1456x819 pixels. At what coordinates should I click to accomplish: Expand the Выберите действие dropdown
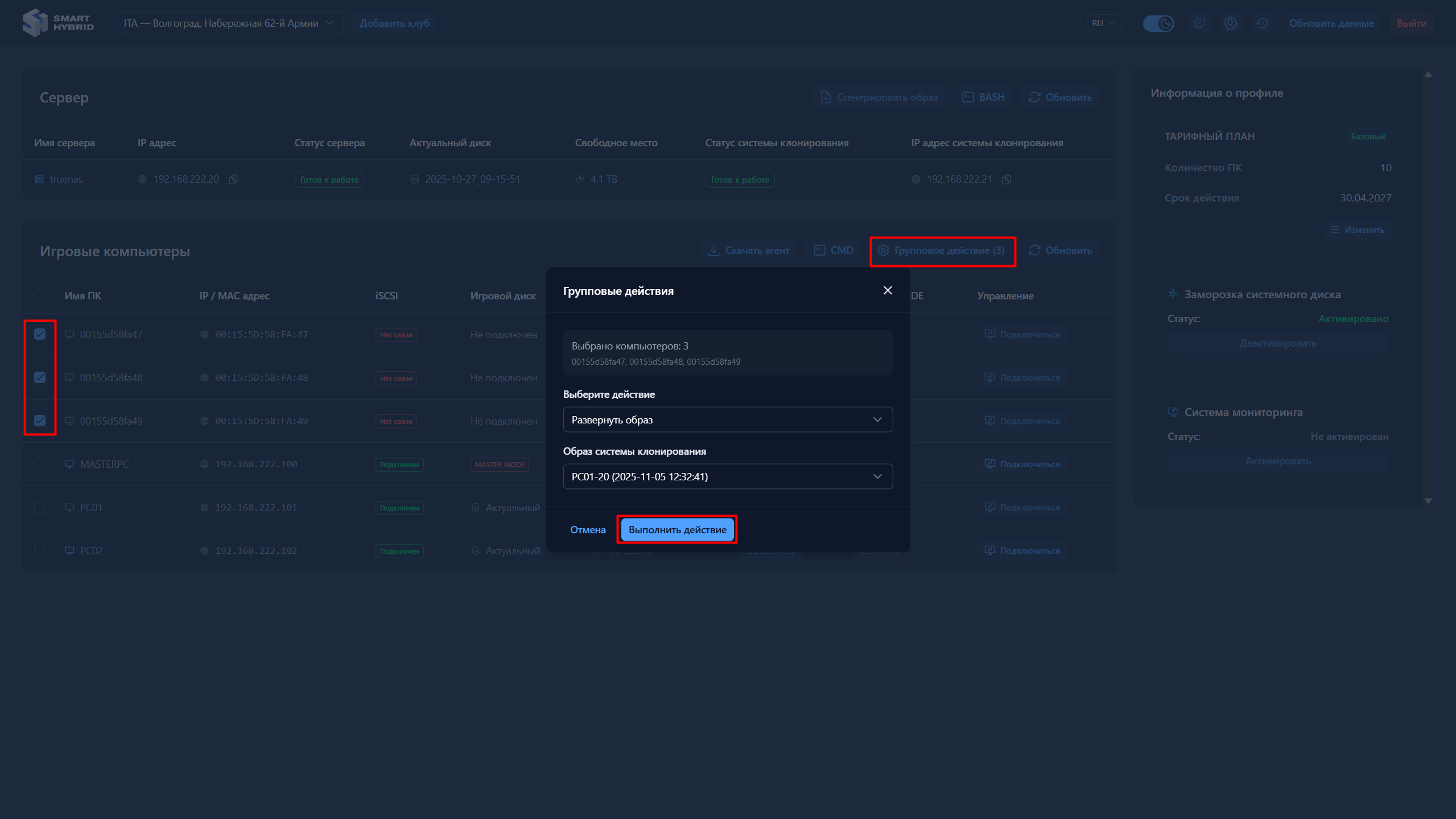727,419
